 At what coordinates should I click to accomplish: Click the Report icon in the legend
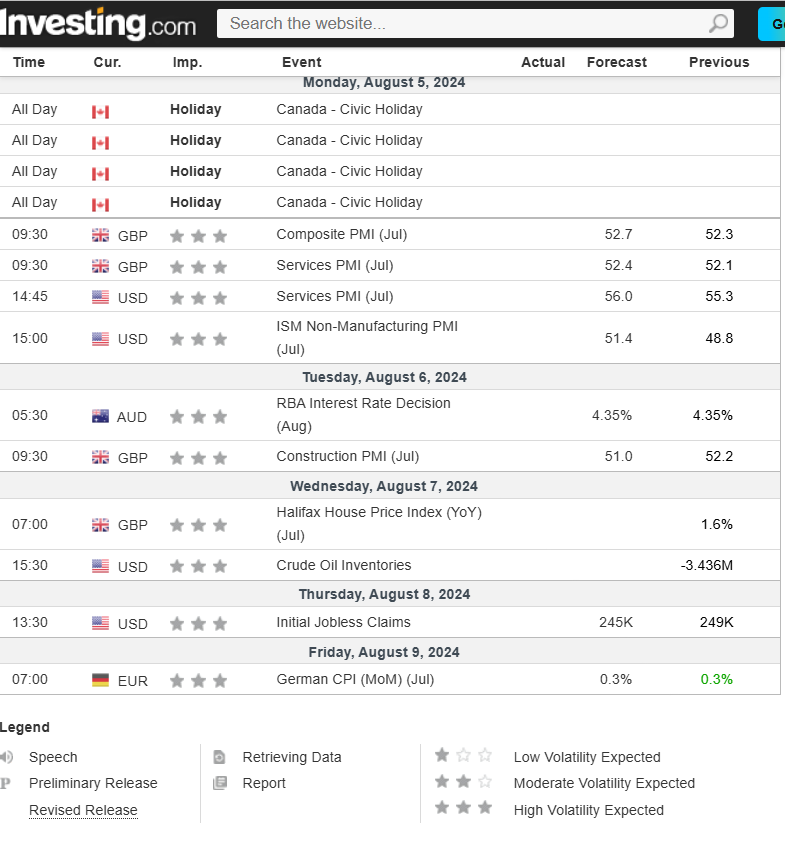[220, 783]
